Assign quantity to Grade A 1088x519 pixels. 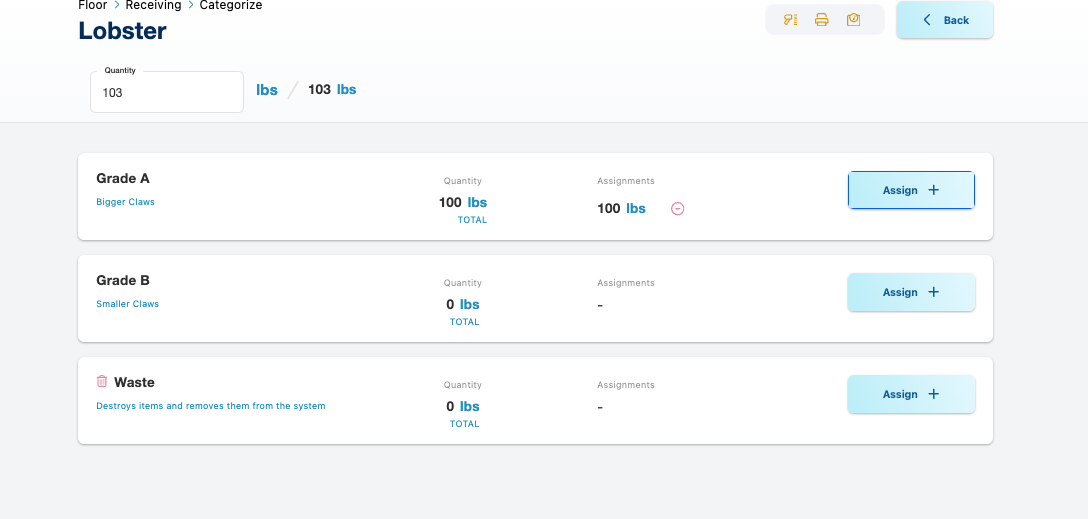tap(911, 190)
